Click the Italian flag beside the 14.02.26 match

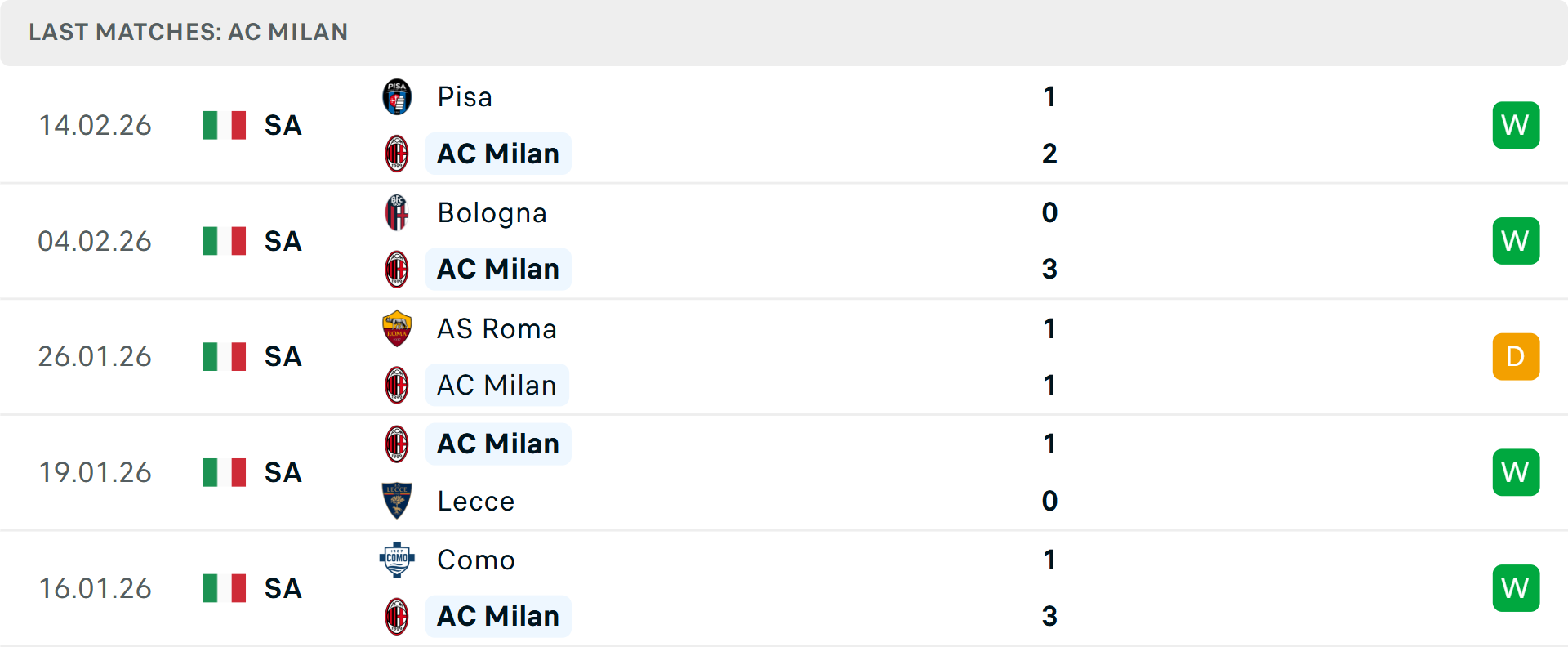click(224, 125)
